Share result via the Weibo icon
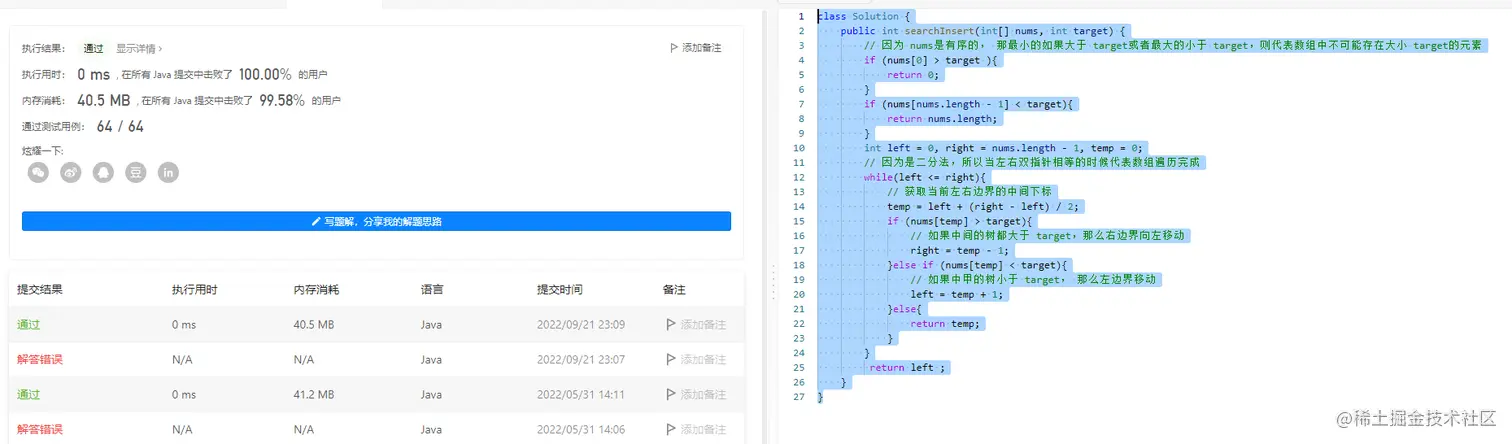This screenshot has width=1512, height=444. point(70,173)
